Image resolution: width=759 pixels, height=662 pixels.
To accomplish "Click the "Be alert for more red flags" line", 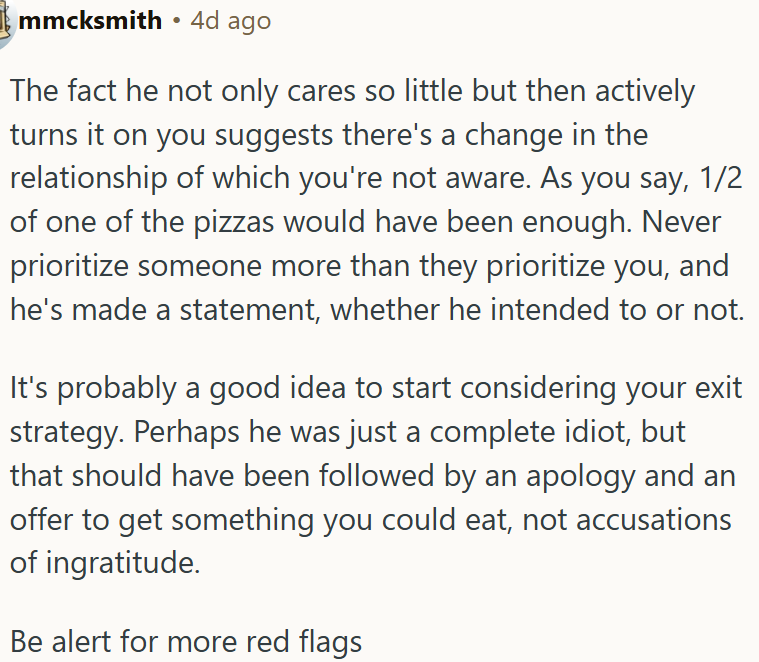I will (x=186, y=641).
